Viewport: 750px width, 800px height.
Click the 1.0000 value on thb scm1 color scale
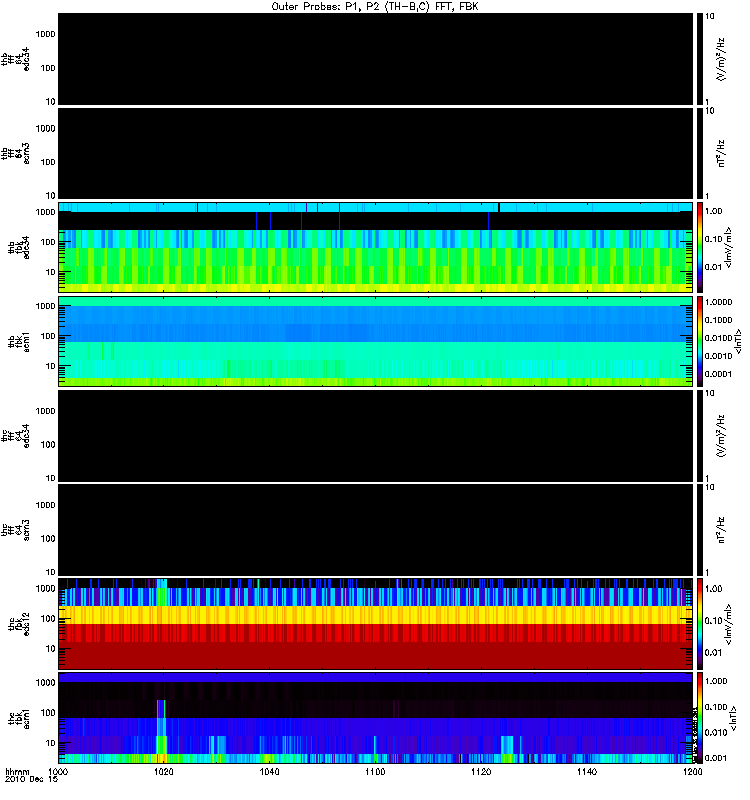(x=718, y=302)
